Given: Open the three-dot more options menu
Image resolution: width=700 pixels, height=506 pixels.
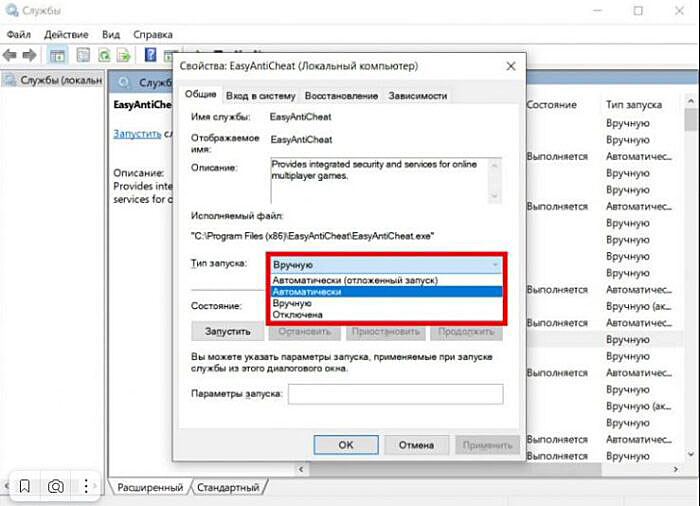Looking at the screenshot, I should 87,486.
